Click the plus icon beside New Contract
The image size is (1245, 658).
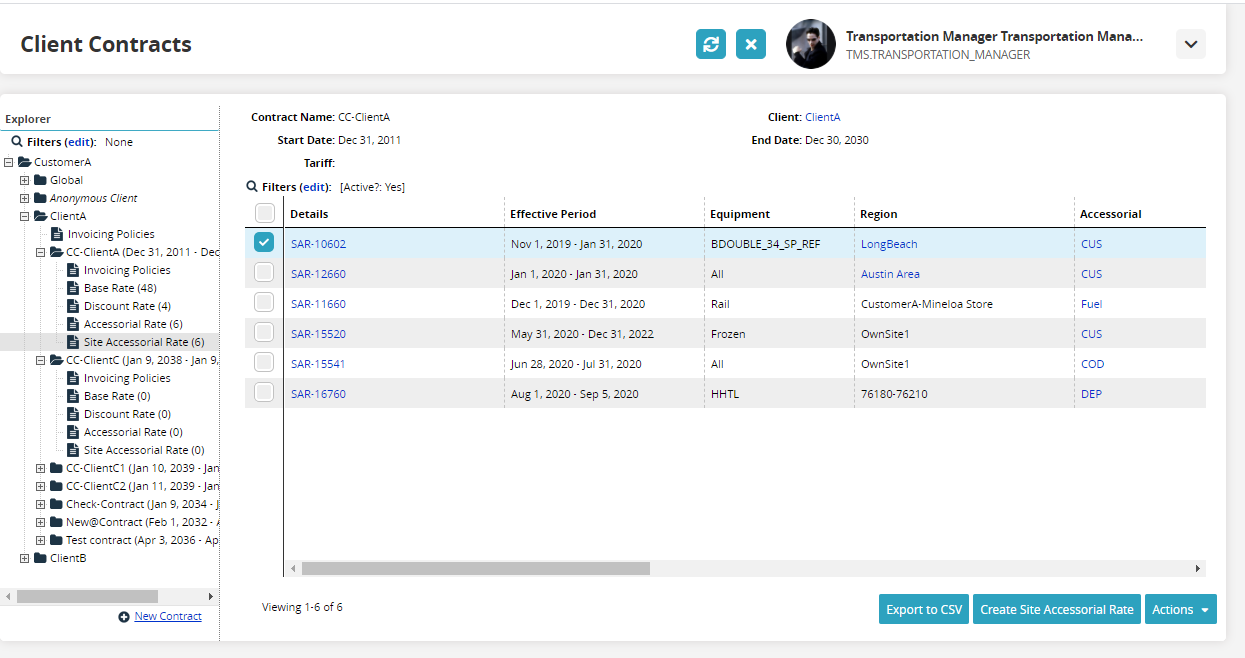124,617
